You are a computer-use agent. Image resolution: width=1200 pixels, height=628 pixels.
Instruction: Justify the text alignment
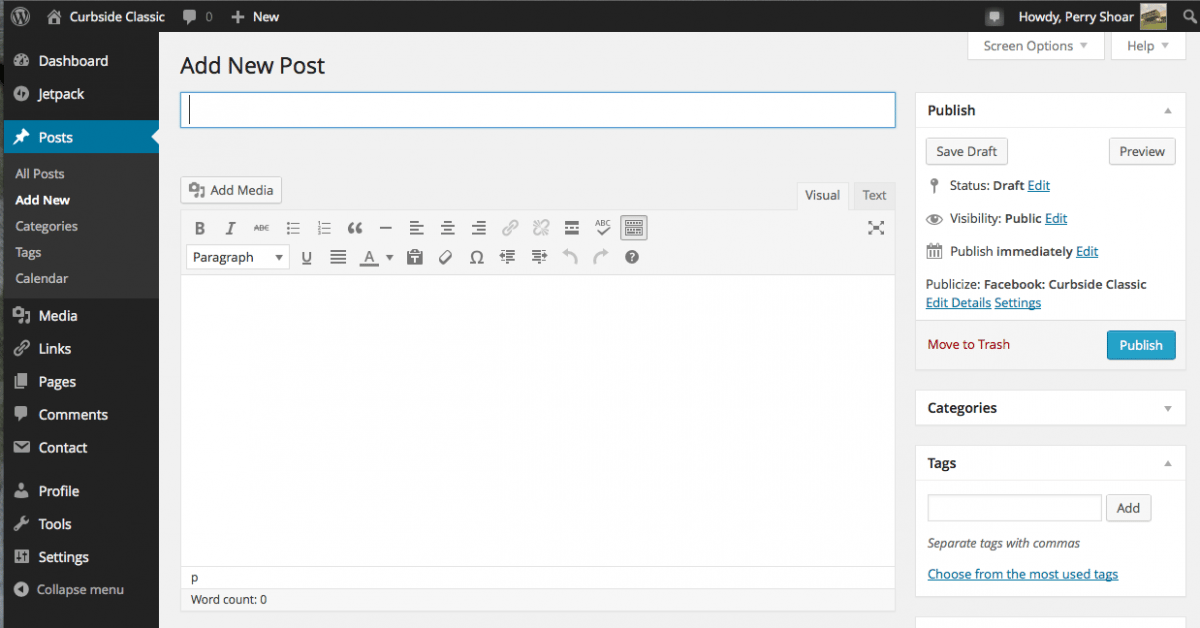point(338,257)
